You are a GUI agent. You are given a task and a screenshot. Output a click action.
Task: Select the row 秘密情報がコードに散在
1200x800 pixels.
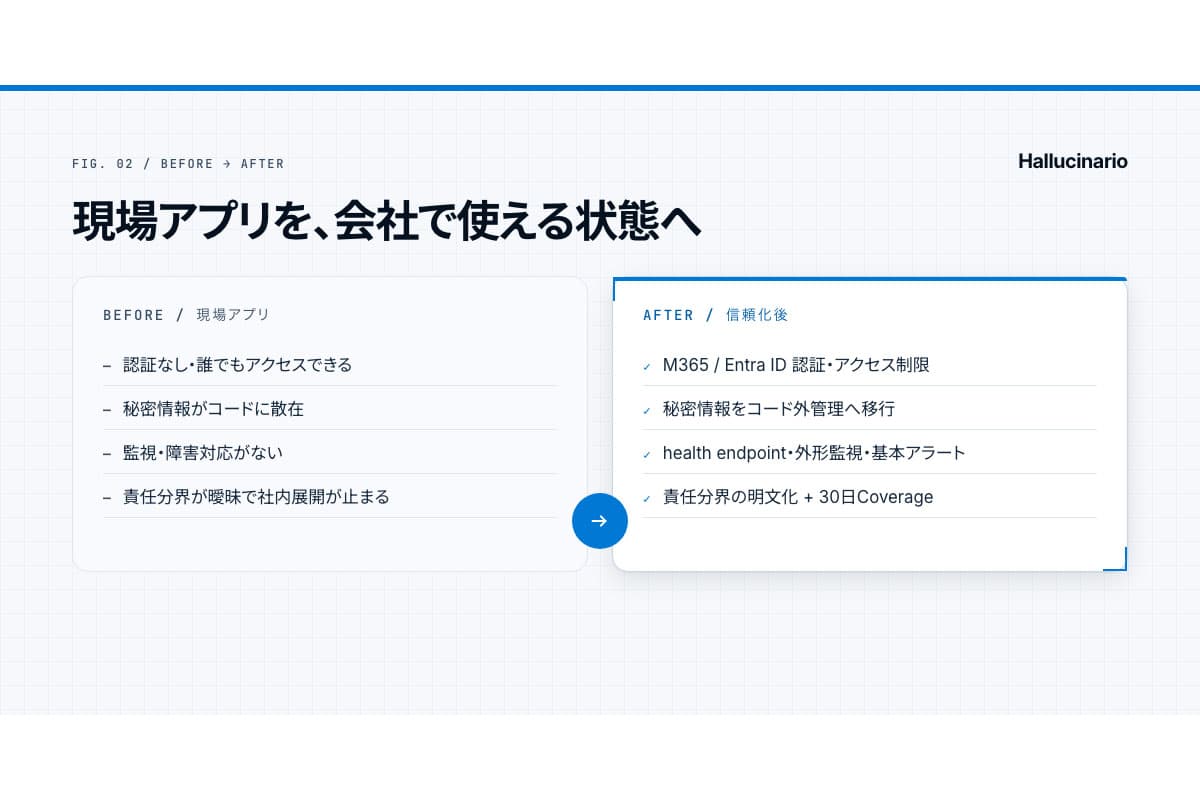330,409
